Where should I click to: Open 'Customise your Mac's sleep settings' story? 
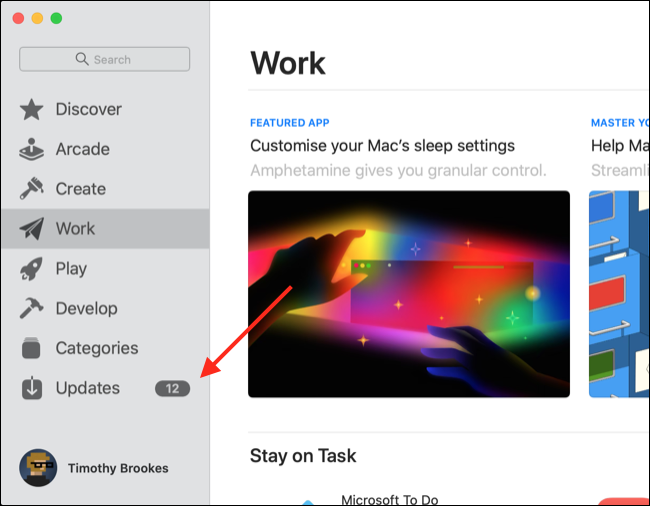click(x=382, y=146)
